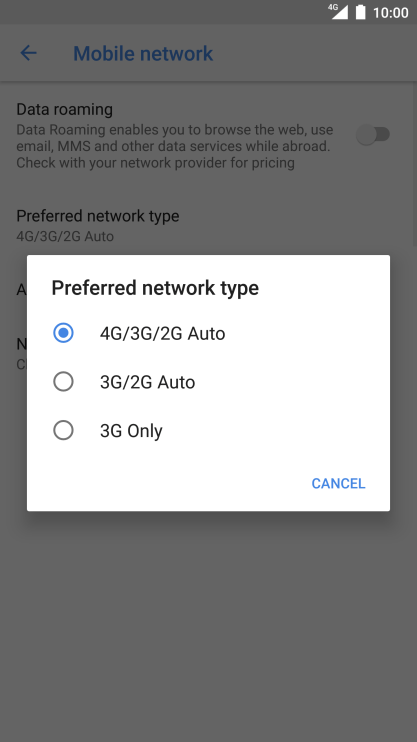Viewport: 417px width, 742px height.
Task: Tap the Data Roaming description text
Action: coord(175,146)
